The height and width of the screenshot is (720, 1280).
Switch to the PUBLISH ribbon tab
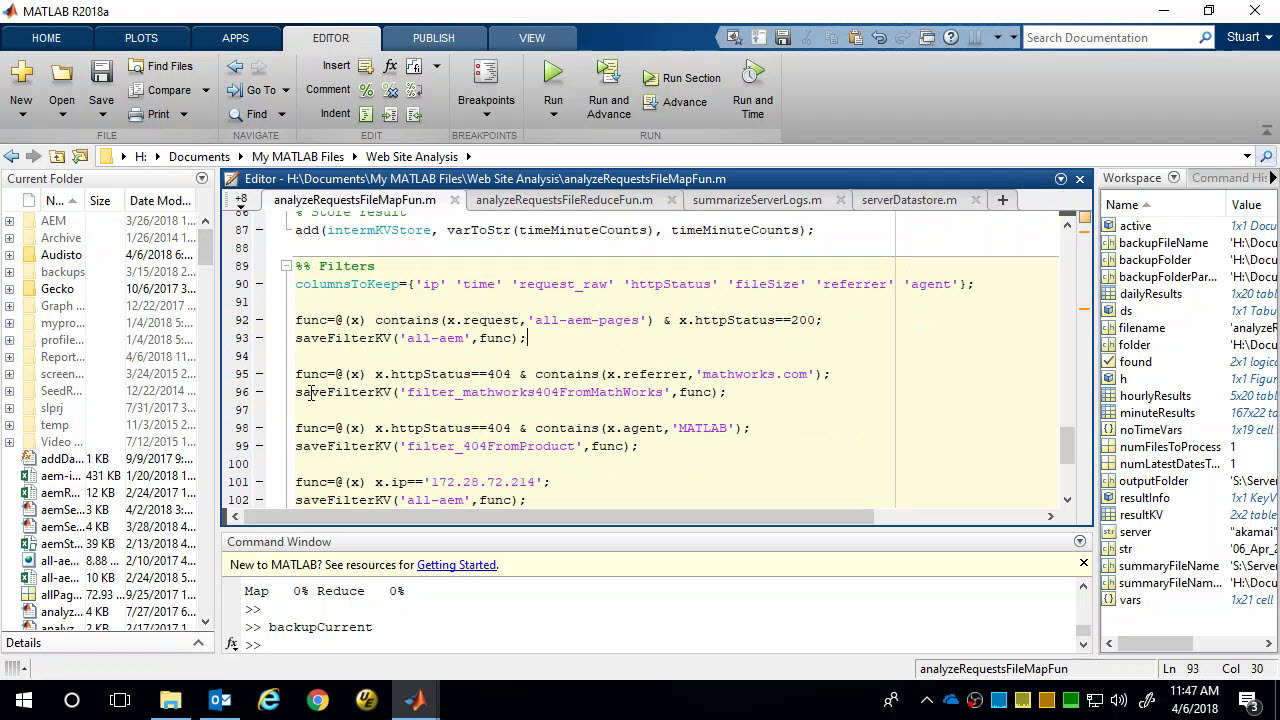pos(433,38)
